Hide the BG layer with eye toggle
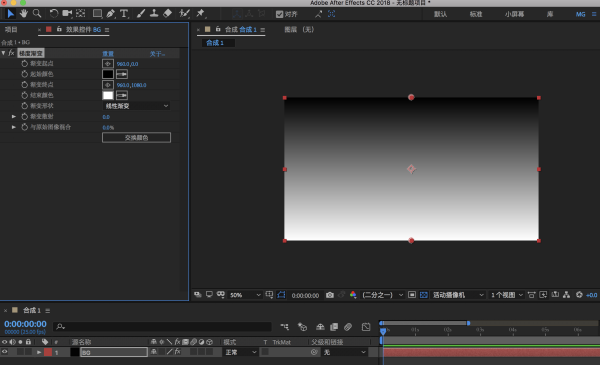 [5, 352]
